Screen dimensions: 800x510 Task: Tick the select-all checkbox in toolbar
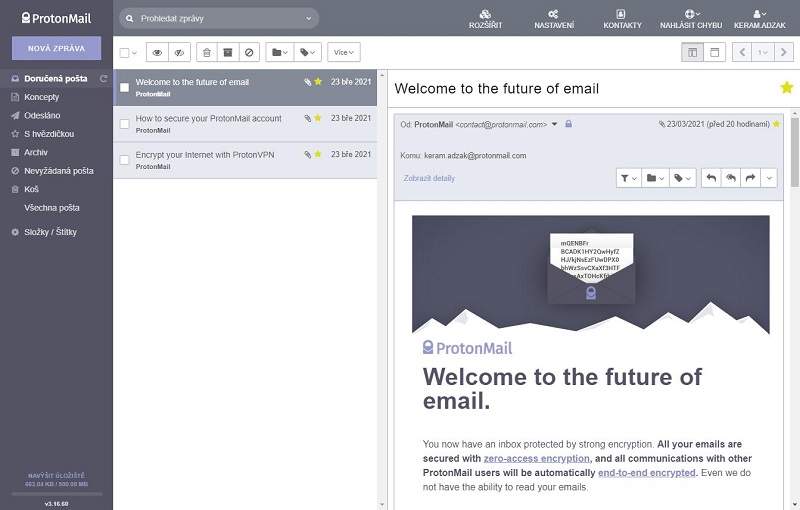[x=124, y=53]
